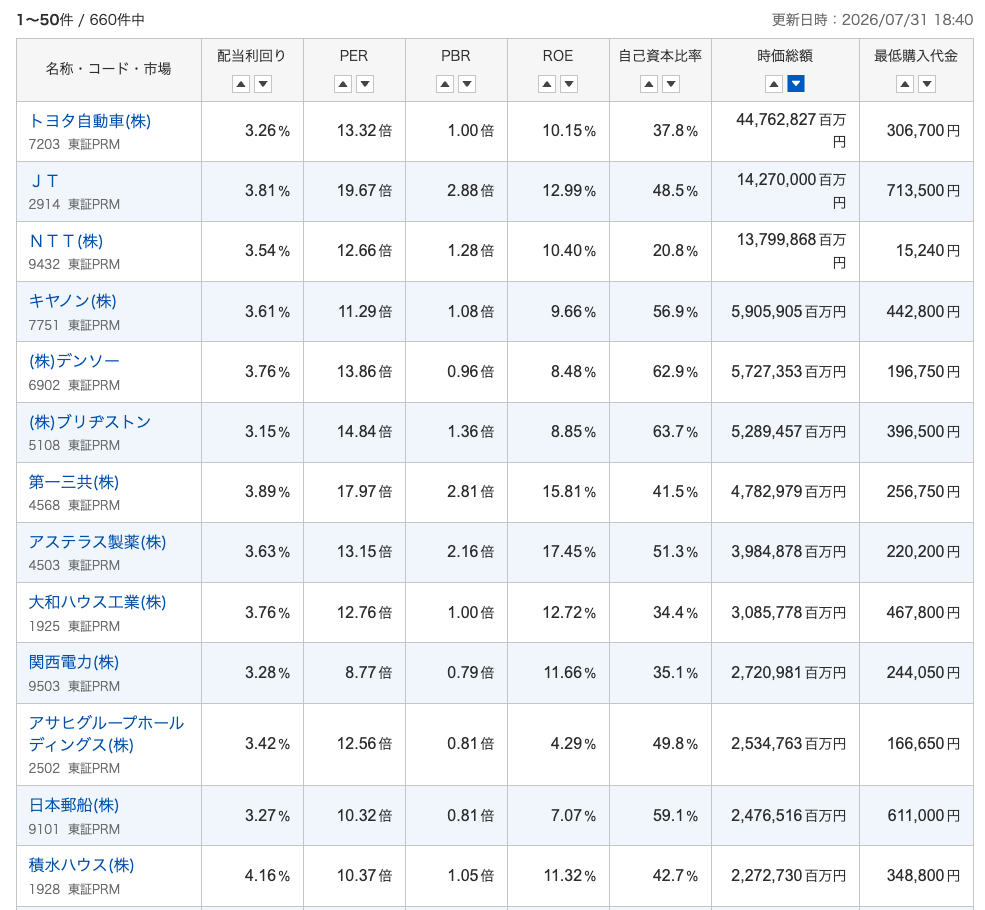Select 第一三共 ROE value 15.81%

point(569,492)
